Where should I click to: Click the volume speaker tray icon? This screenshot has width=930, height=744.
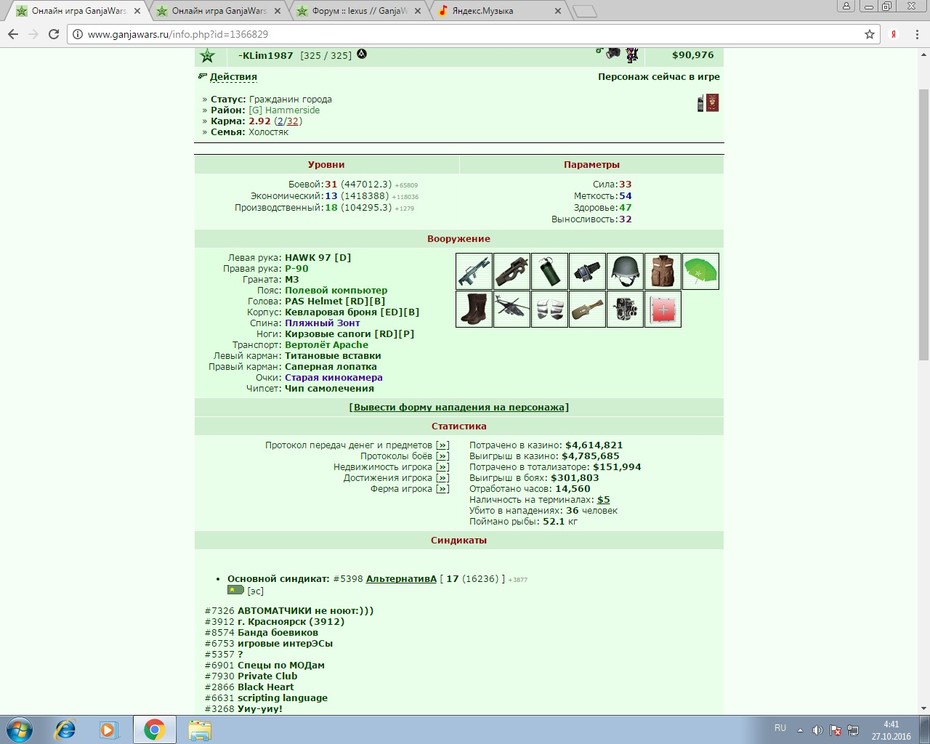[817, 730]
